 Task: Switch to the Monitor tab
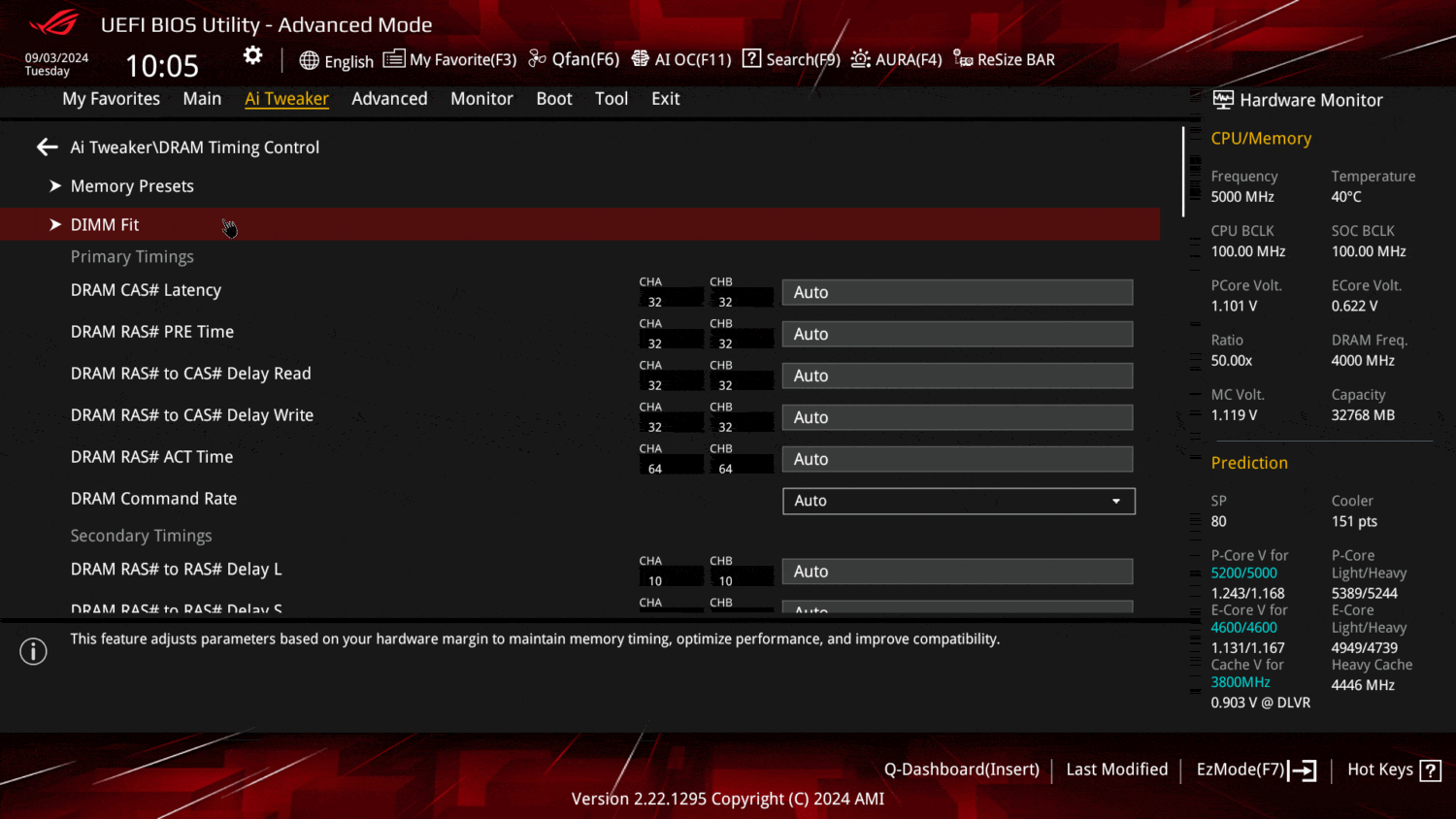point(481,99)
